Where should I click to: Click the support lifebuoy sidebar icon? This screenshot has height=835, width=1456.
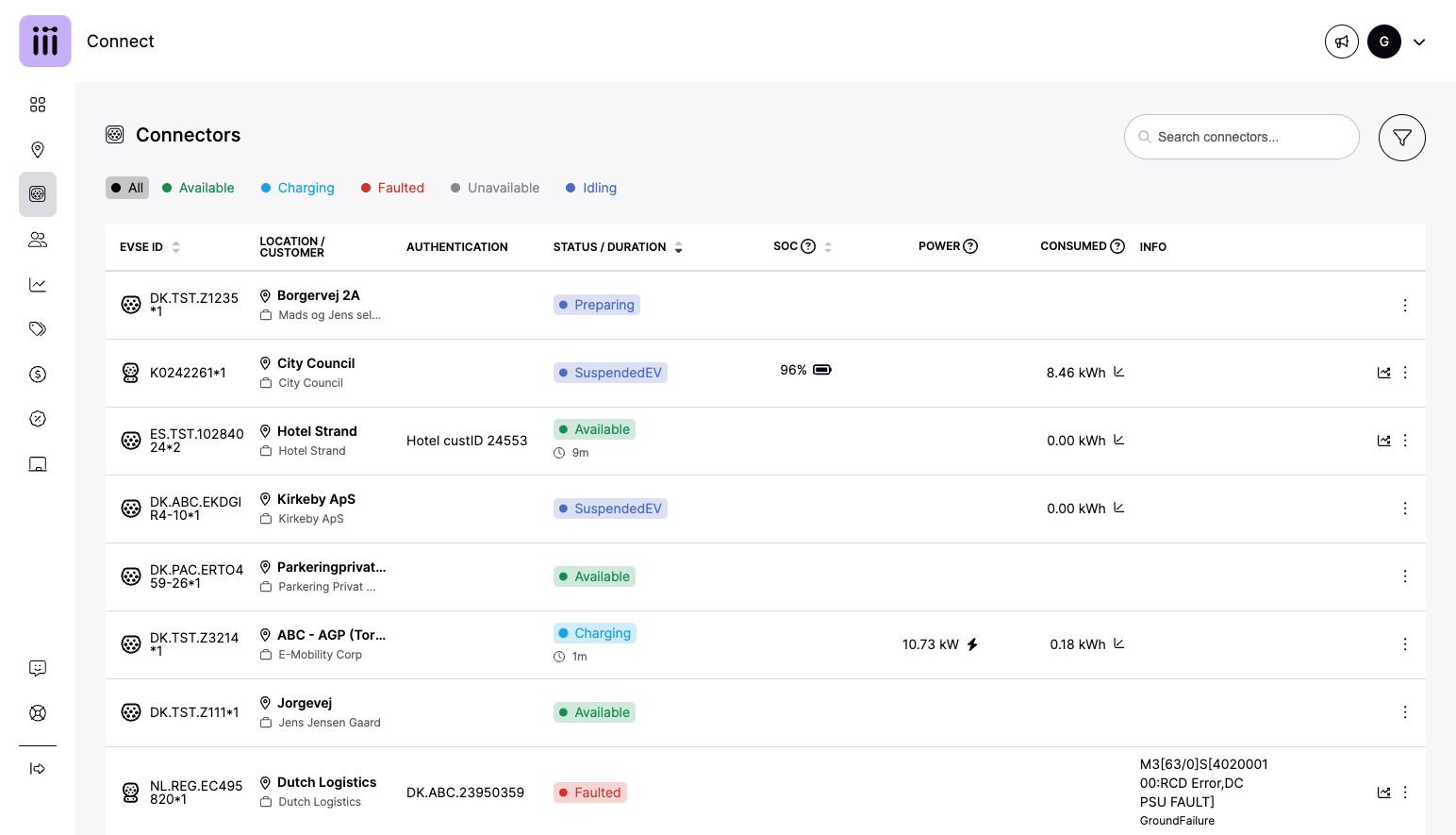38,713
